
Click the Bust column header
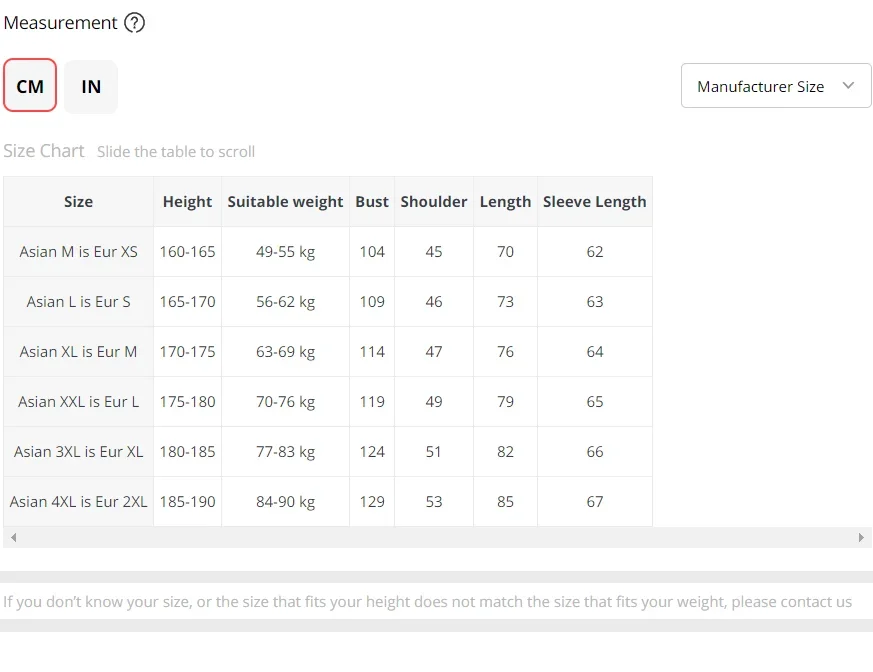click(x=372, y=202)
